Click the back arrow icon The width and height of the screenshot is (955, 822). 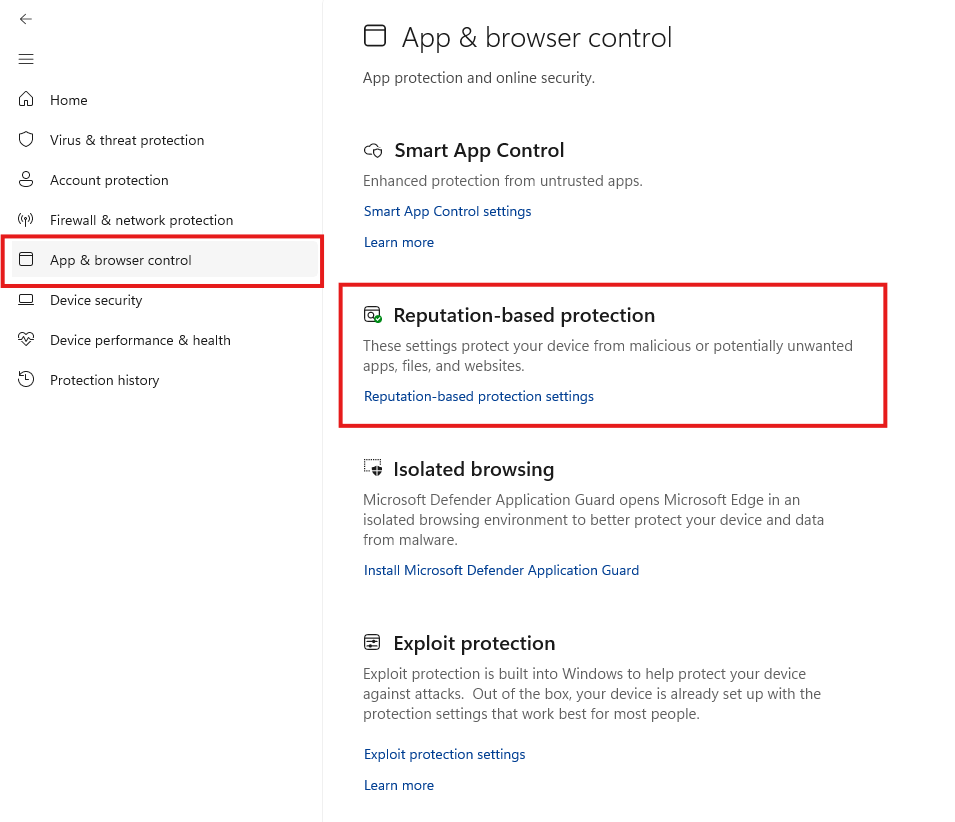pyautogui.click(x=26, y=19)
